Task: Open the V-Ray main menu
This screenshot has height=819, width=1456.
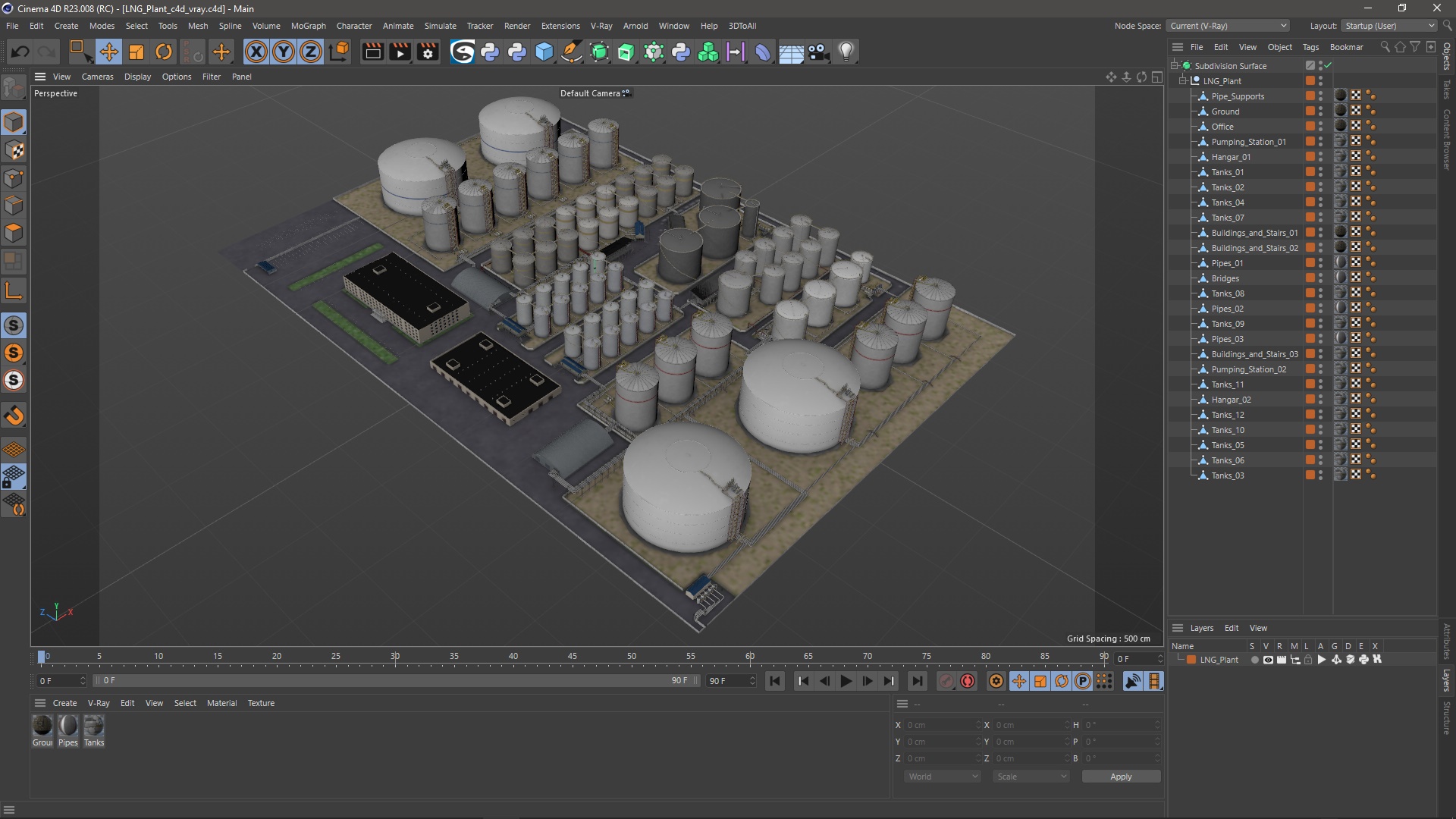Action: point(601,26)
